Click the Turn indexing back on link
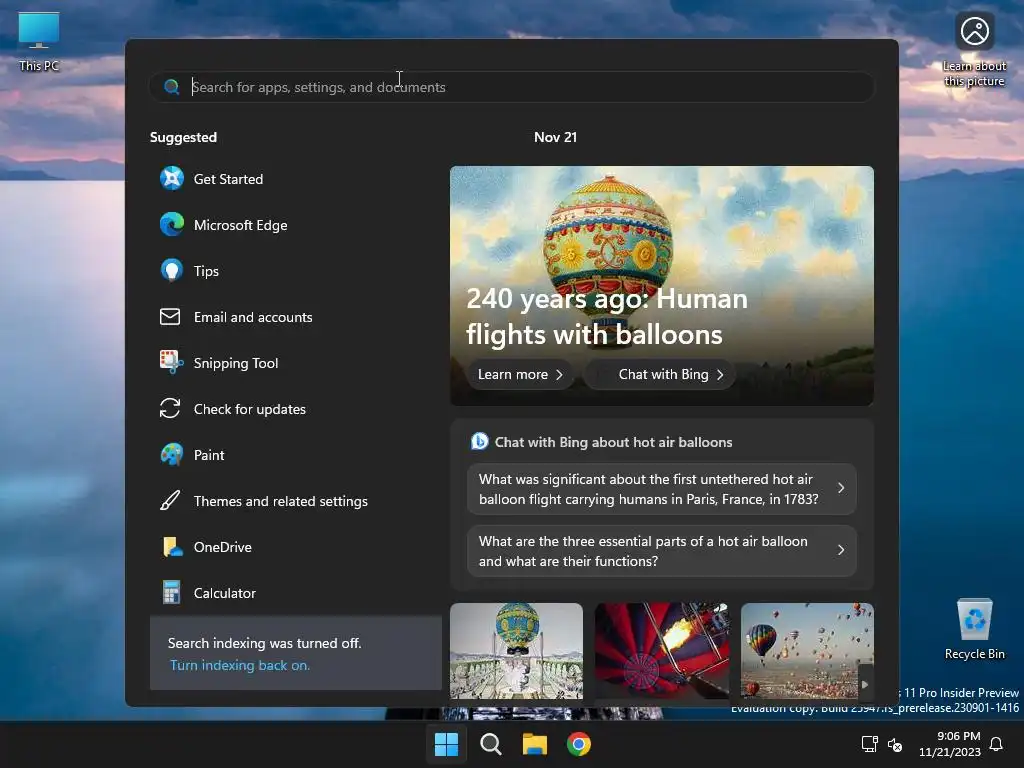 click(240, 665)
